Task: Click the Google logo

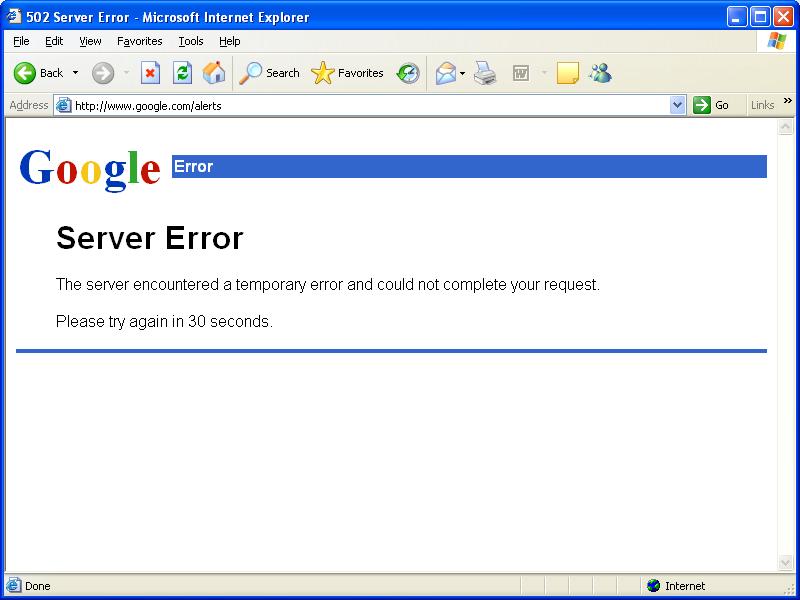Action: pos(90,169)
